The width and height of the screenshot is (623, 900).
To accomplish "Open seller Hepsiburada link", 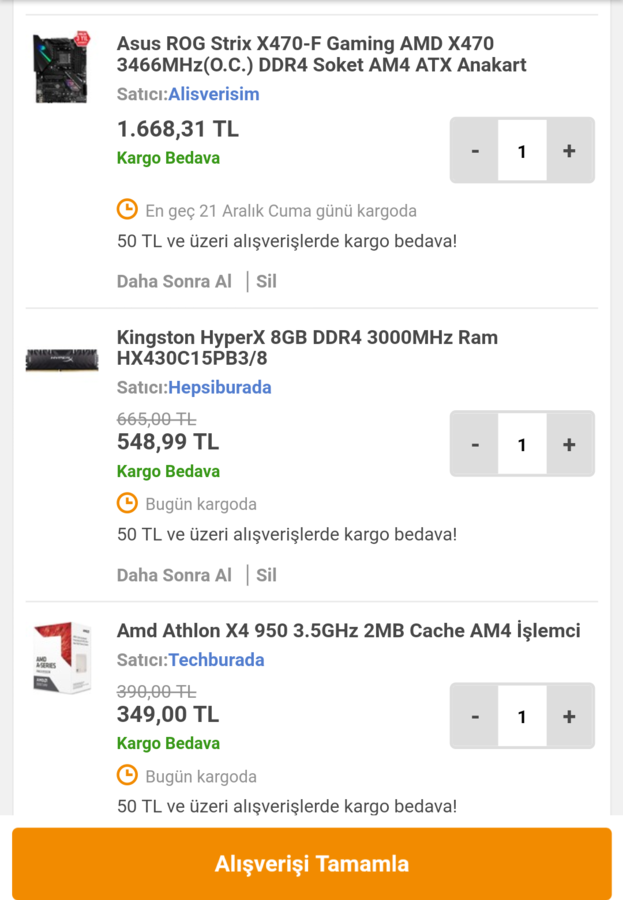I will point(219,387).
